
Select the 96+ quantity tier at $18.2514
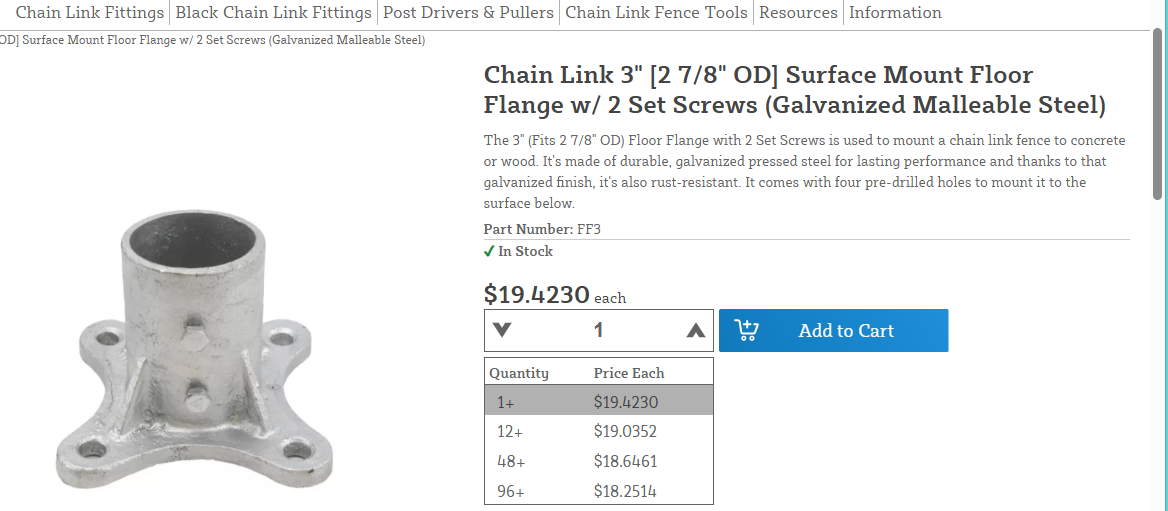[x=599, y=491]
